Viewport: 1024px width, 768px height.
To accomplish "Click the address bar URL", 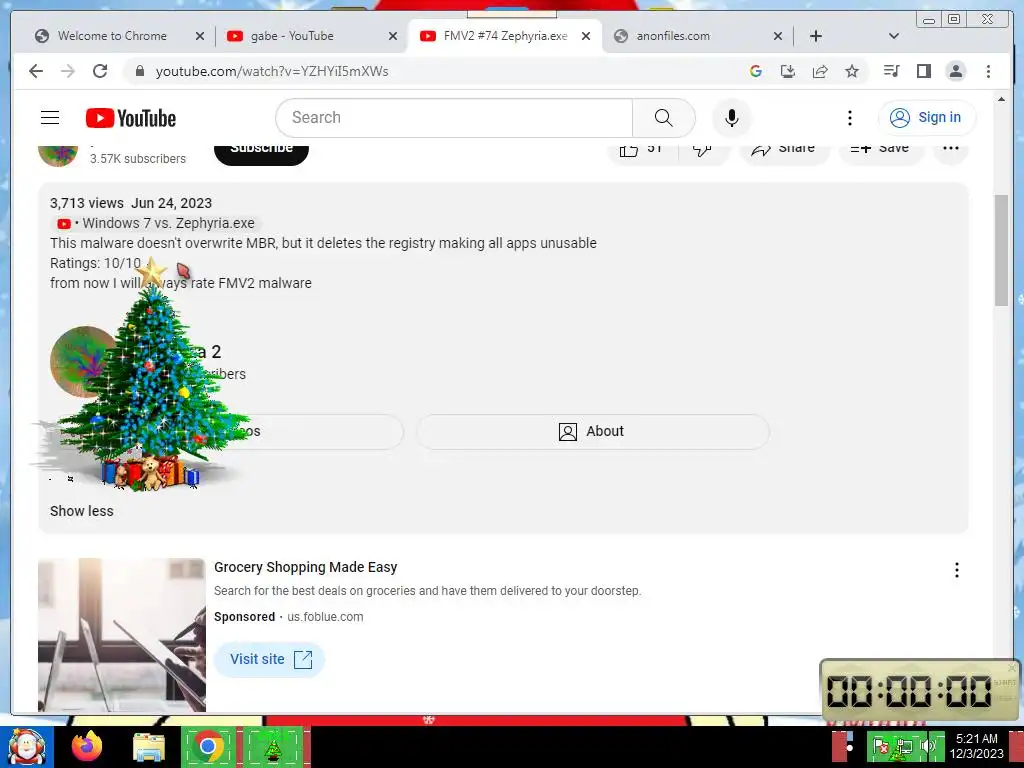I will pos(272,71).
